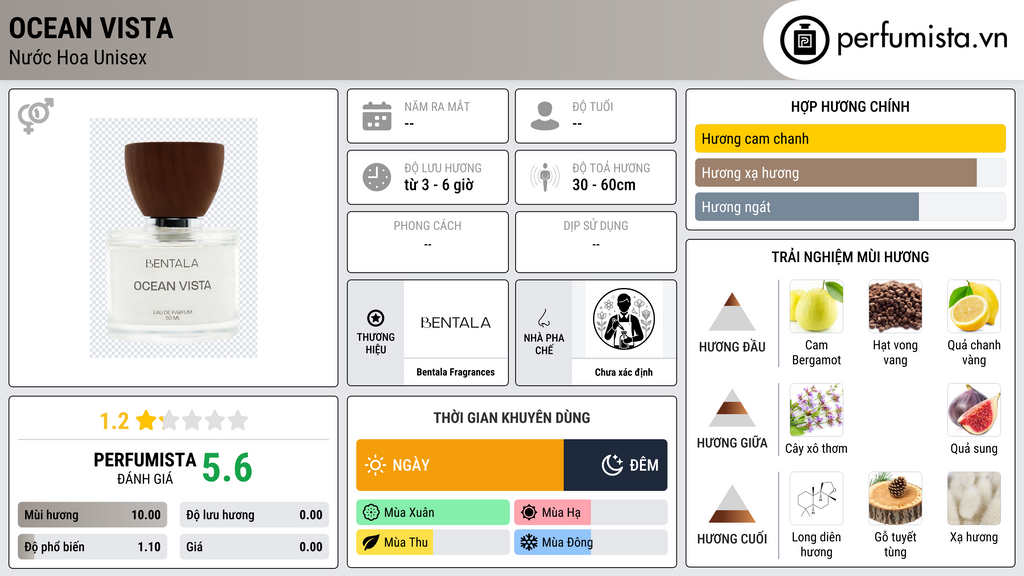Click the 1.2 star rating value
1024x576 pixels.
pos(114,421)
